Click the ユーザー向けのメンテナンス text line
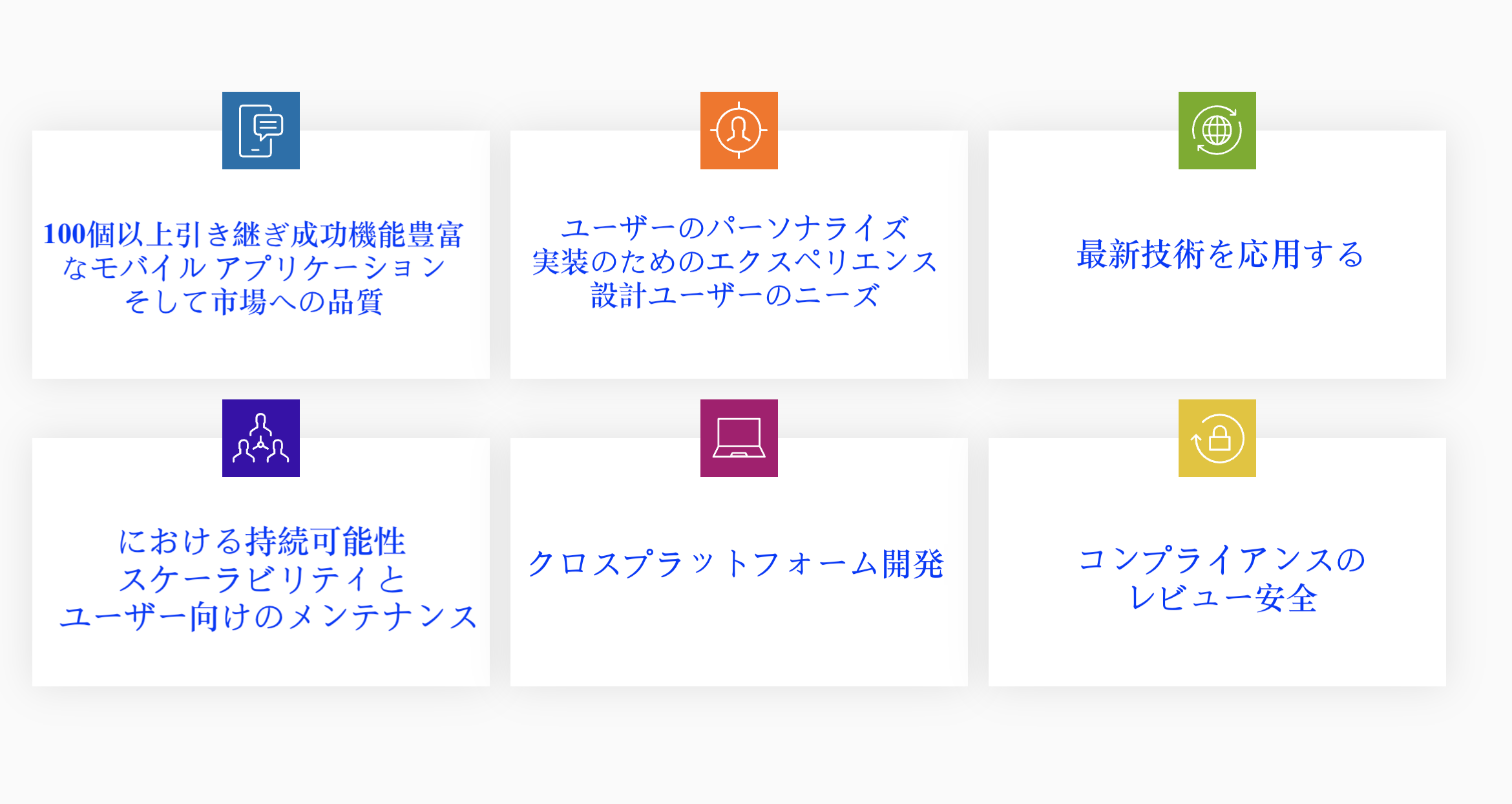This screenshot has height=804, width=1512. (268, 616)
